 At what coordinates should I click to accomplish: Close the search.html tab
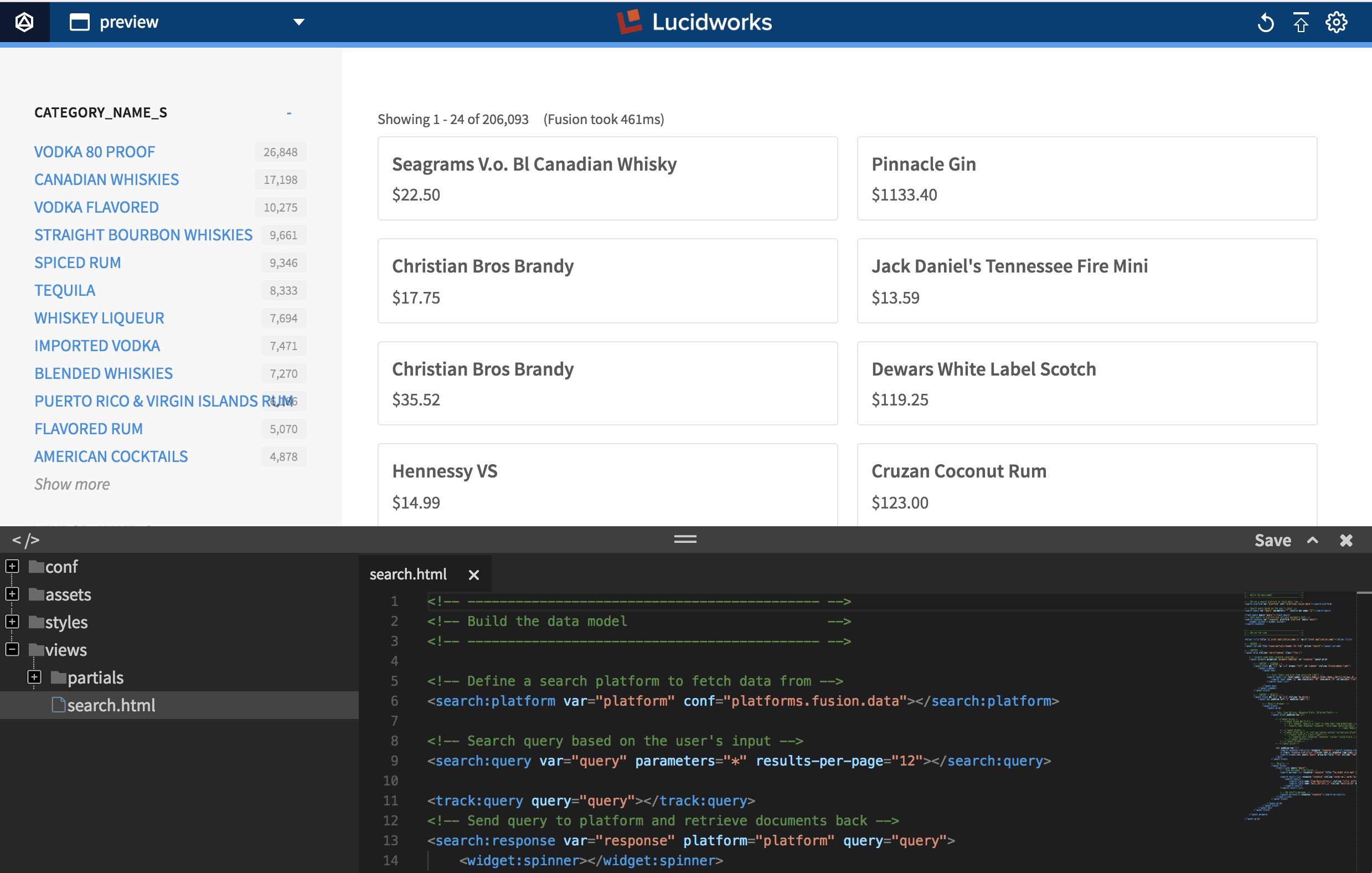[x=473, y=575]
